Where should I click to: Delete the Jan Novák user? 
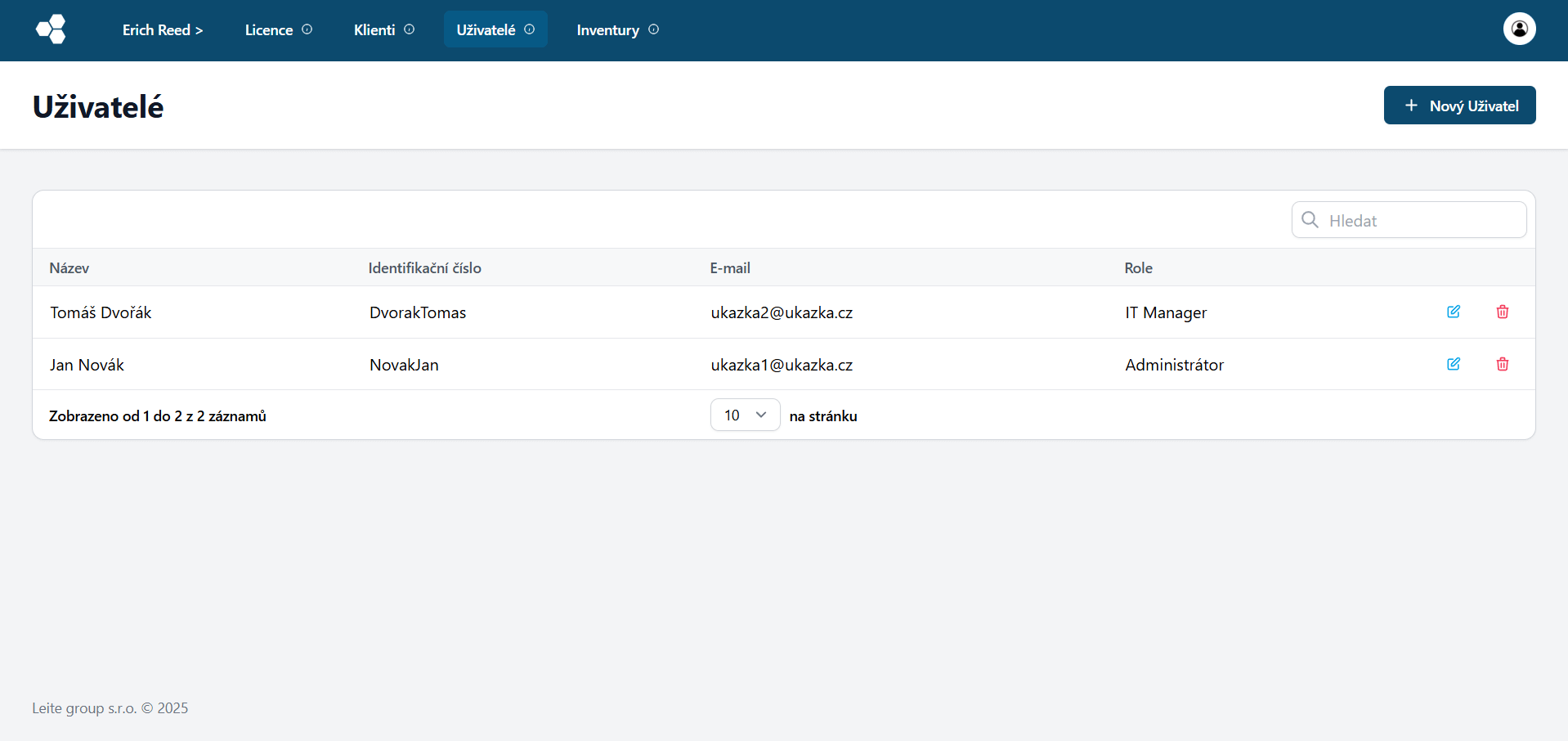[x=1502, y=364]
